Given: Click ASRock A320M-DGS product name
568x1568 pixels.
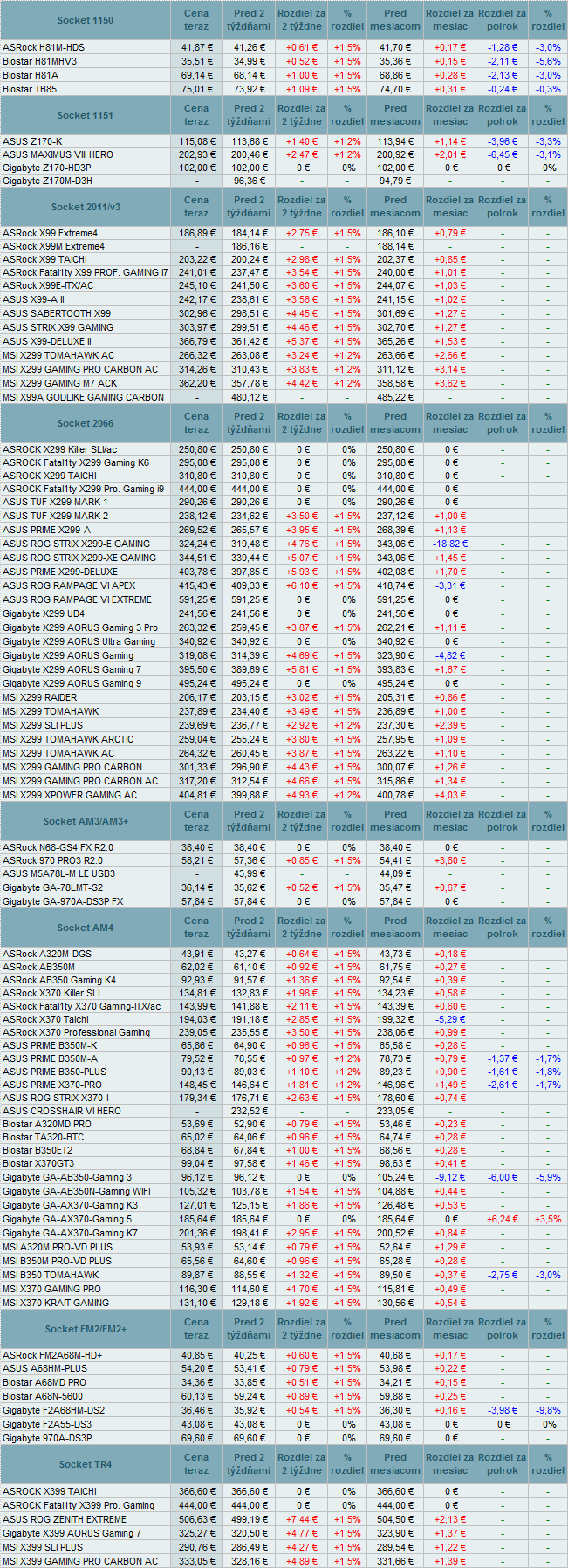Looking at the screenshot, I should point(47,954).
